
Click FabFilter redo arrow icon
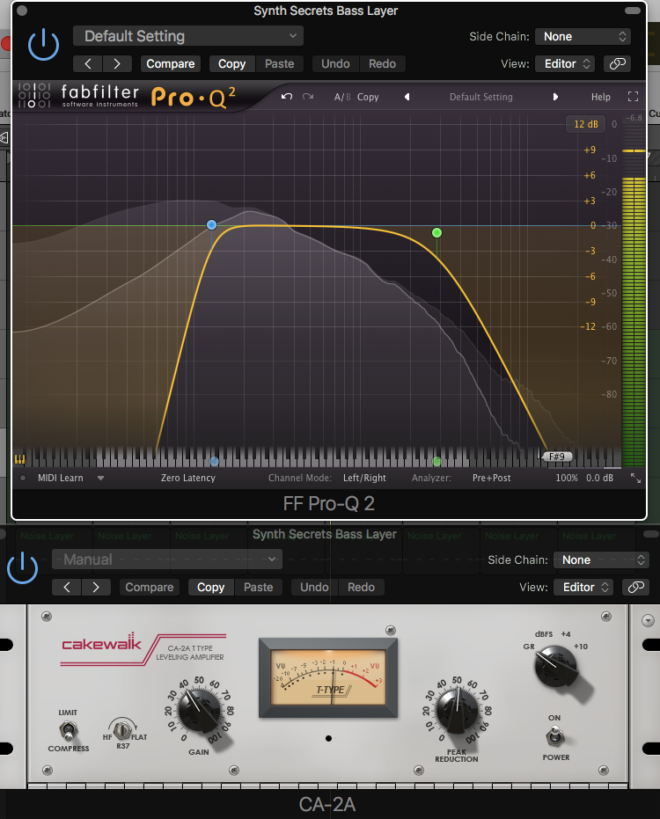point(308,97)
